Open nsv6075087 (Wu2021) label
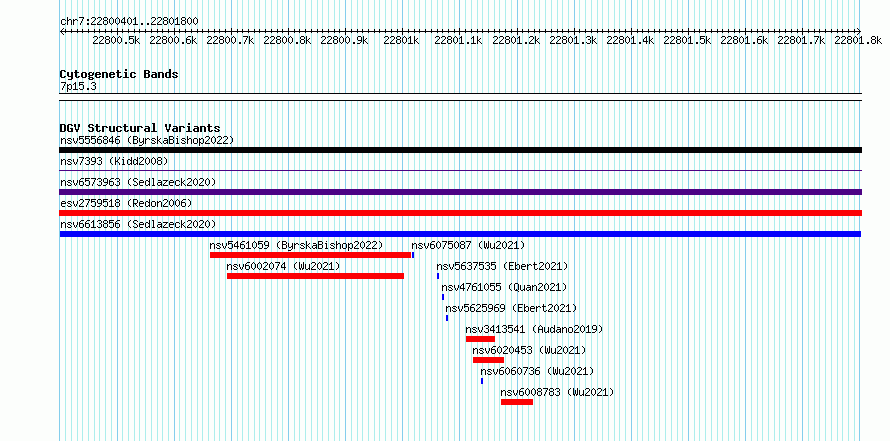 (x=468, y=245)
